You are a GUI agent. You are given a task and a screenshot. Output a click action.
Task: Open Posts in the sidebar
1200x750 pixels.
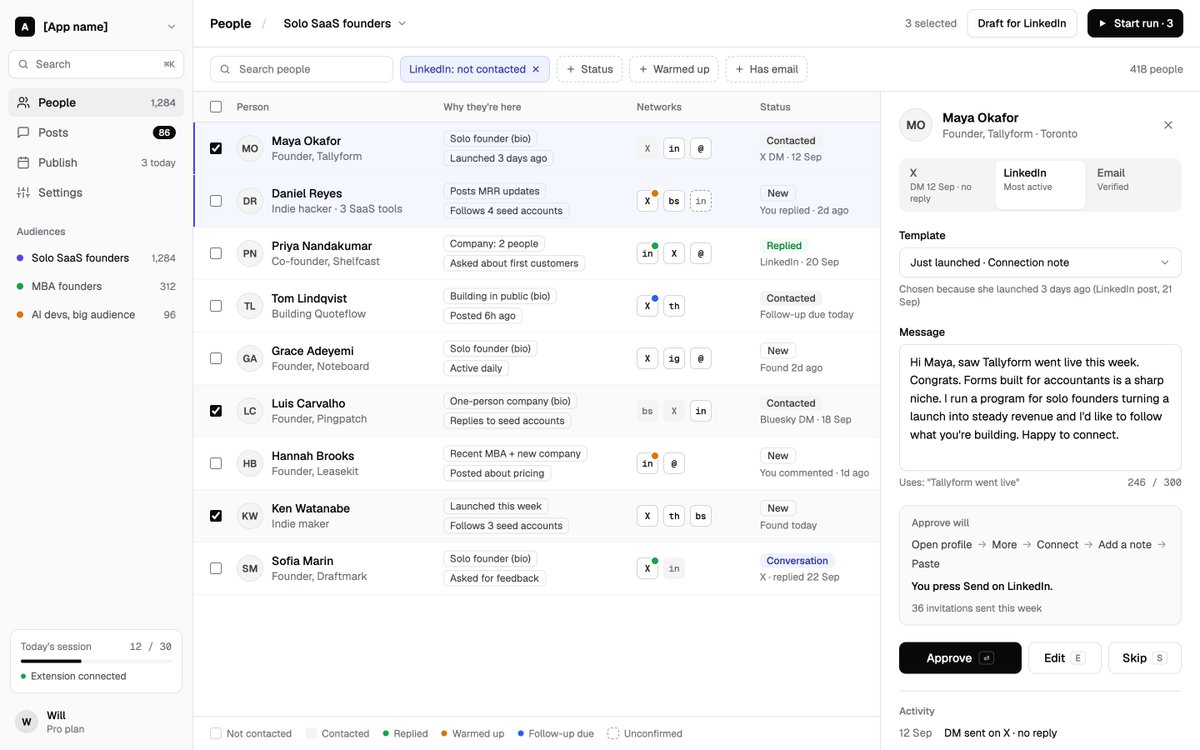point(96,133)
